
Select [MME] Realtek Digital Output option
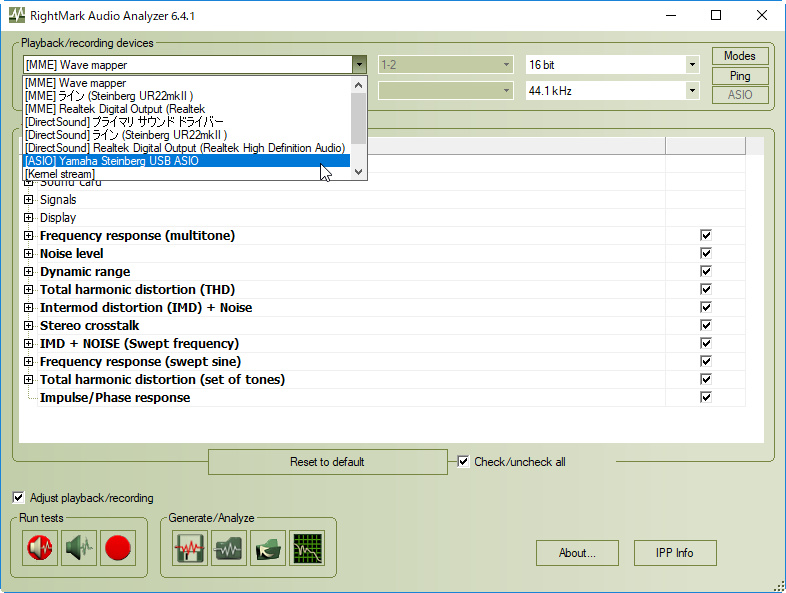[x=187, y=109]
